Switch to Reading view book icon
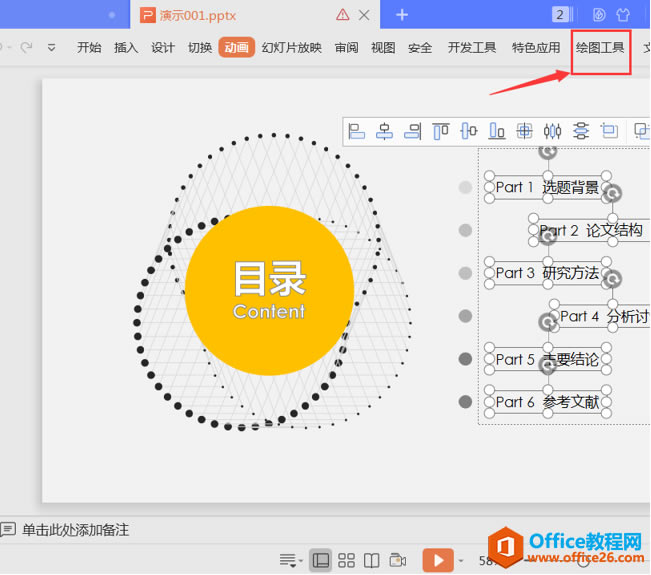 pyautogui.click(x=372, y=560)
